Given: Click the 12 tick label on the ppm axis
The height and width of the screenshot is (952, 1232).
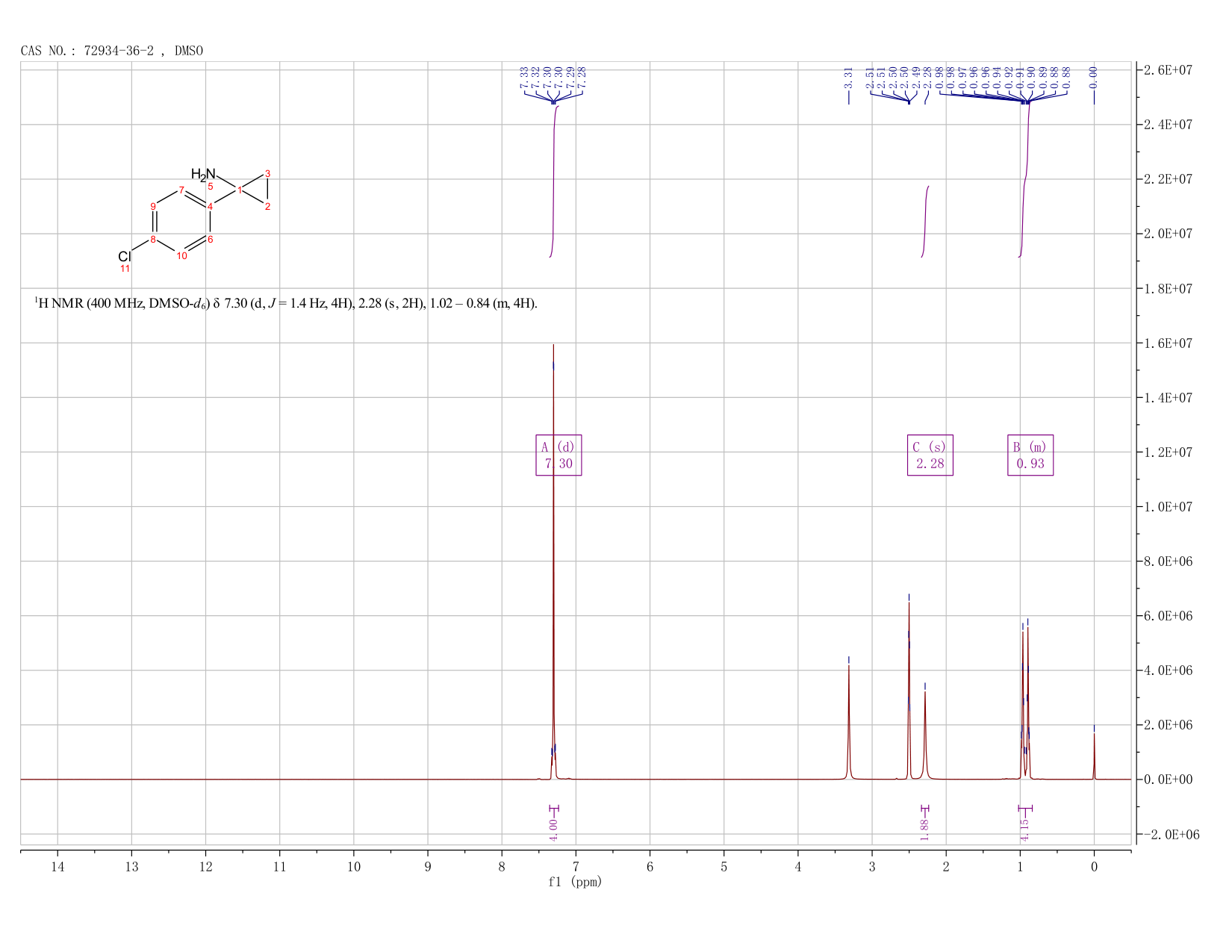Looking at the screenshot, I should (x=205, y=867).
